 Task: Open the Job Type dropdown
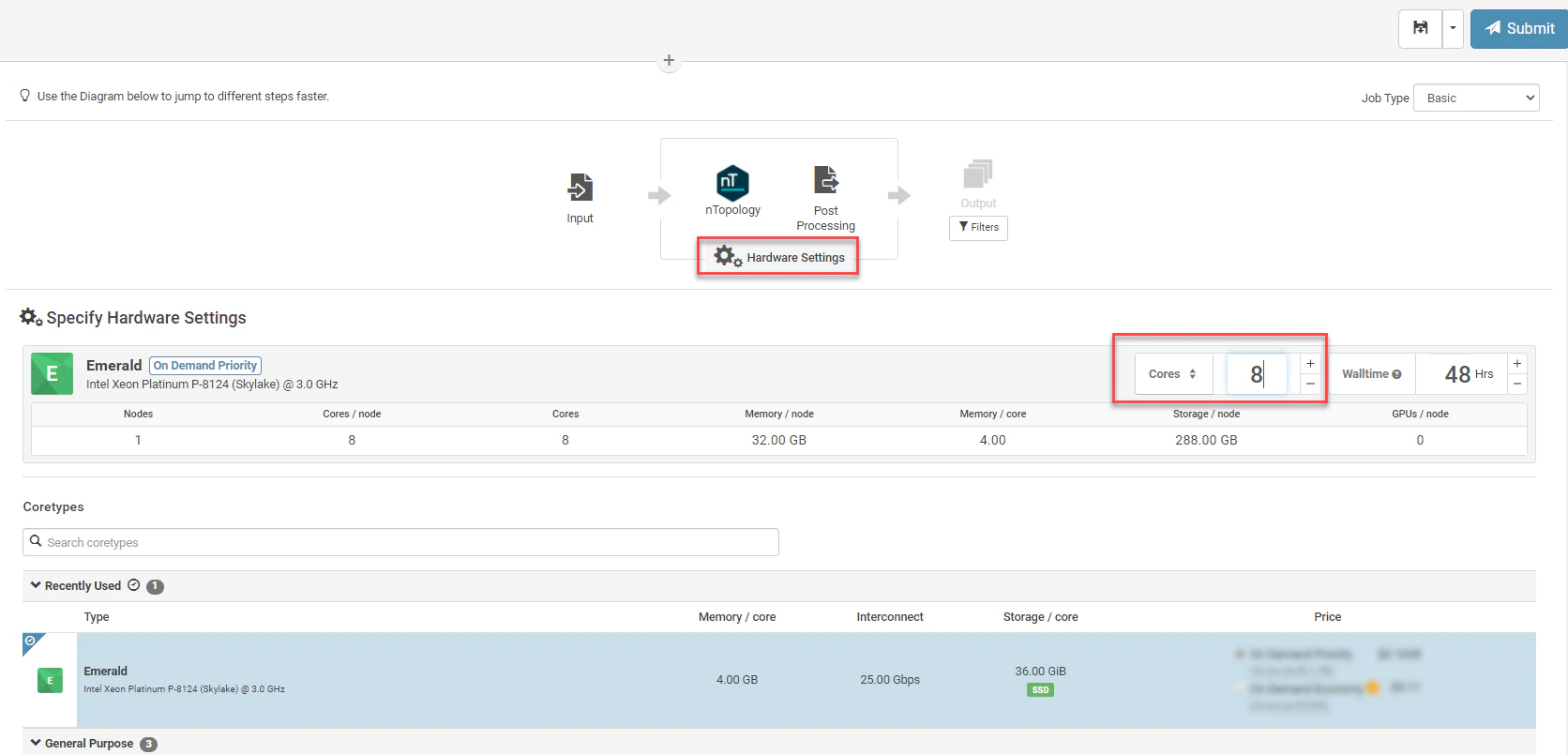(x=1476, y=98)
